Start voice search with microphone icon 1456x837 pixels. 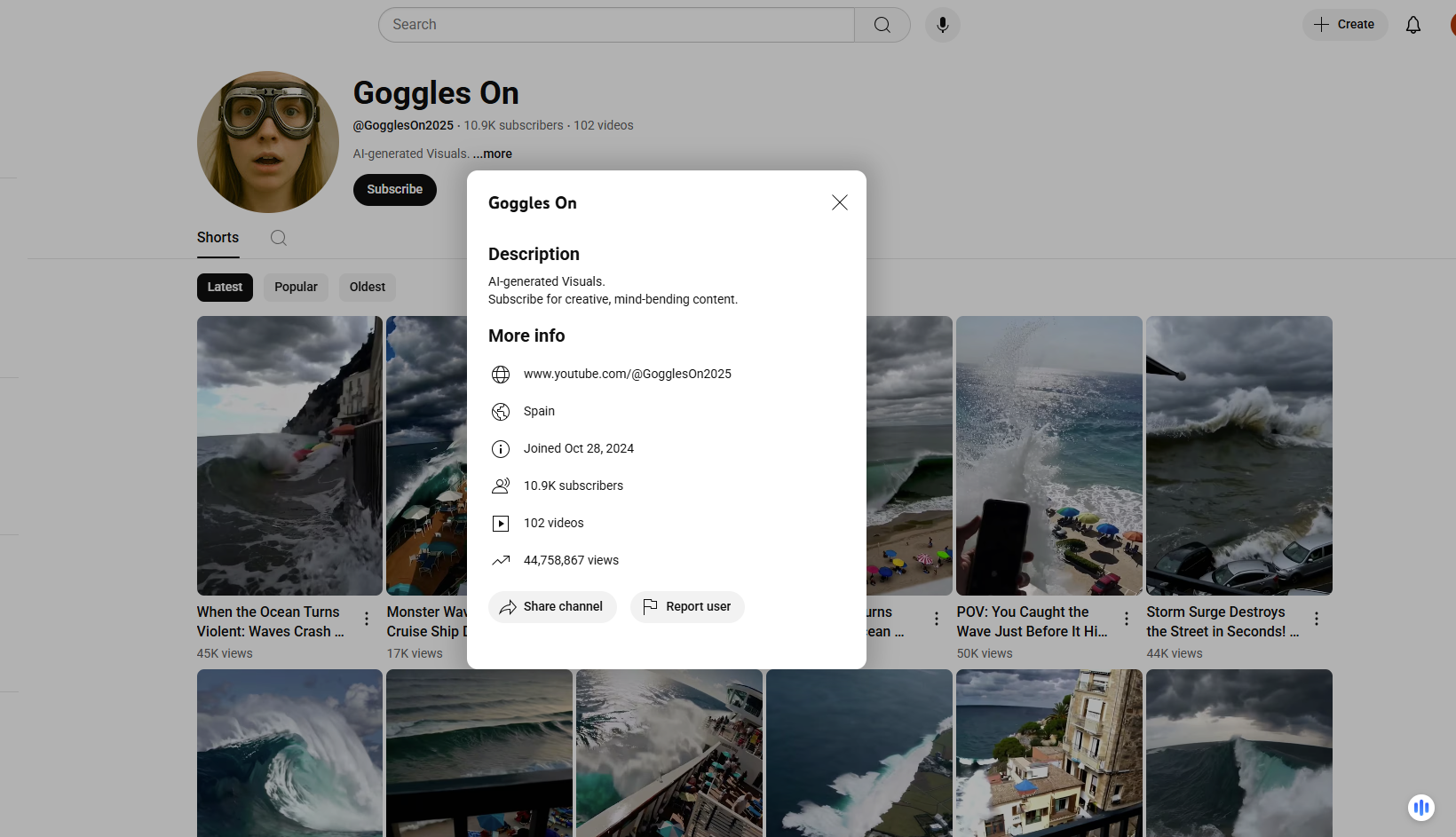coord(943,25)
